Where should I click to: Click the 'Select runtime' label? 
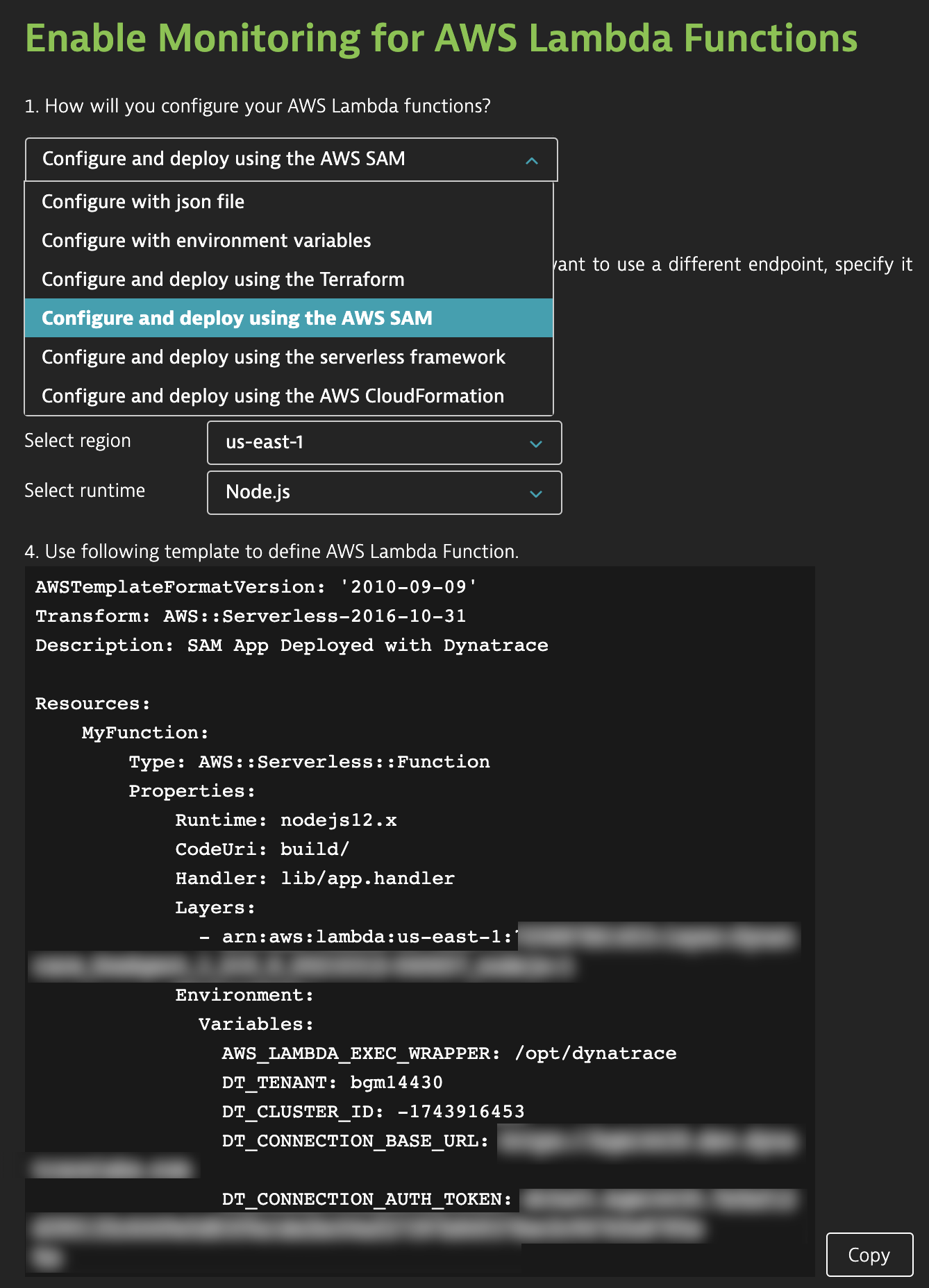point(85,491)
